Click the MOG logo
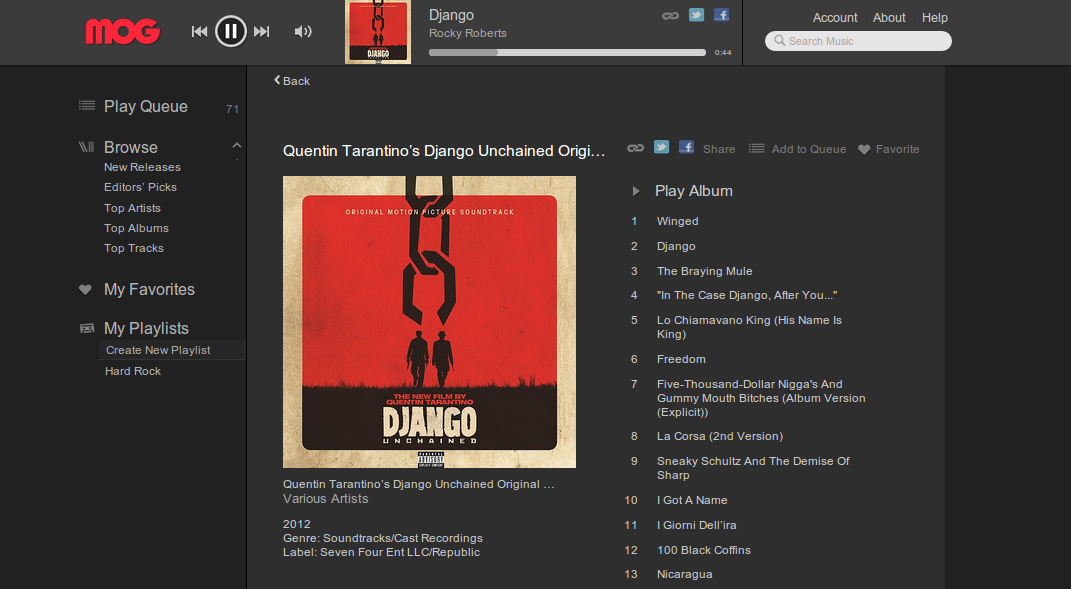This screenshot has width=1071, height=589. [123, 31]
